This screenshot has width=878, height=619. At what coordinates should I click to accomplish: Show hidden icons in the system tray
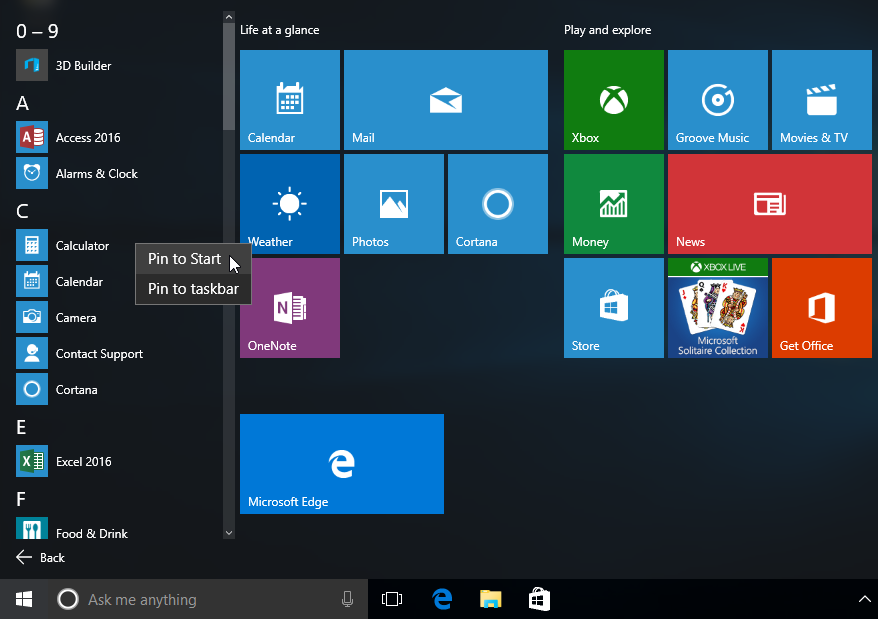pos(865,599)
